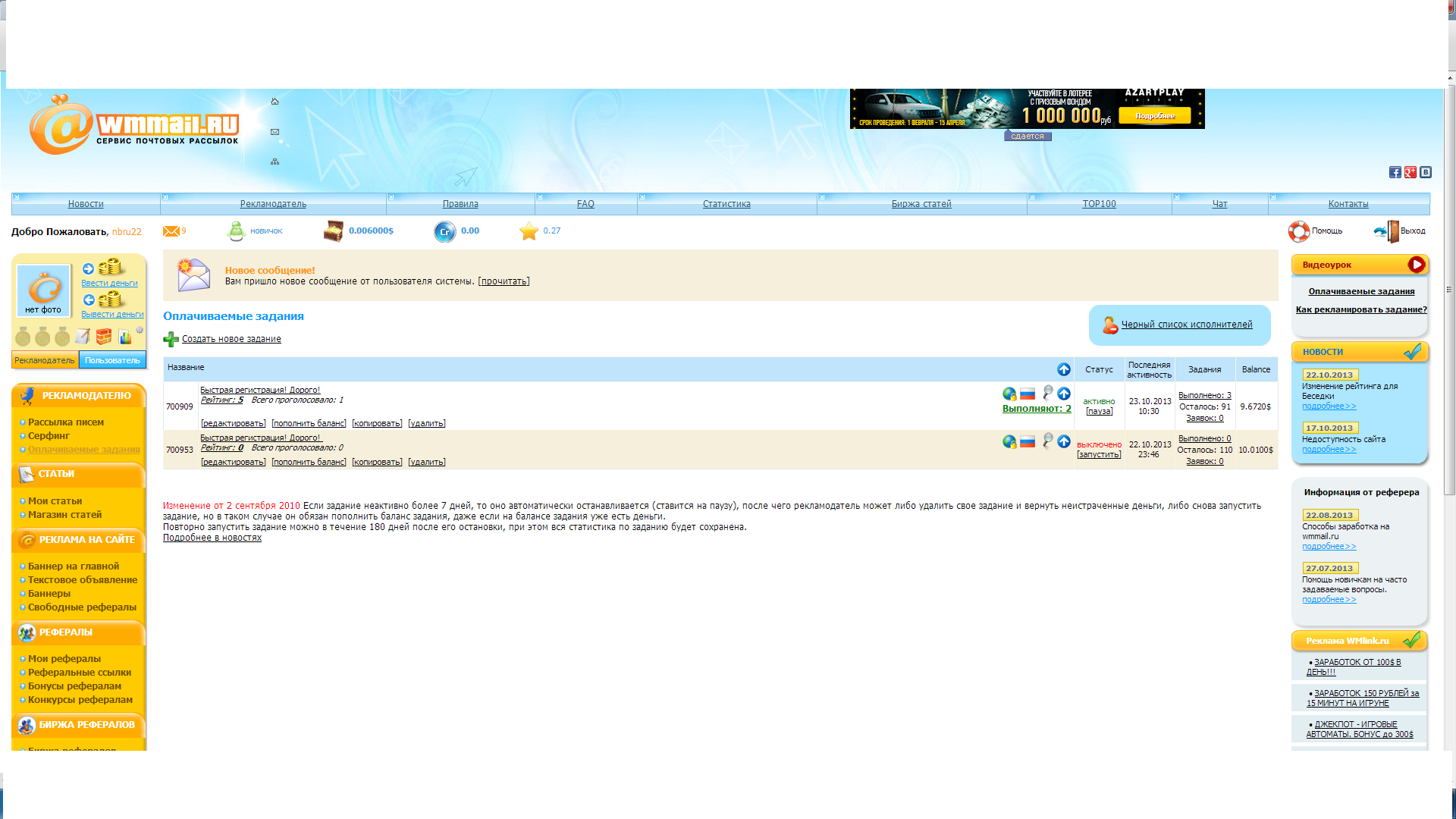Open the 'Как рекламировать задание?' link
The height and width of the screenshot is (819, 1456).
pos(1361,309)
